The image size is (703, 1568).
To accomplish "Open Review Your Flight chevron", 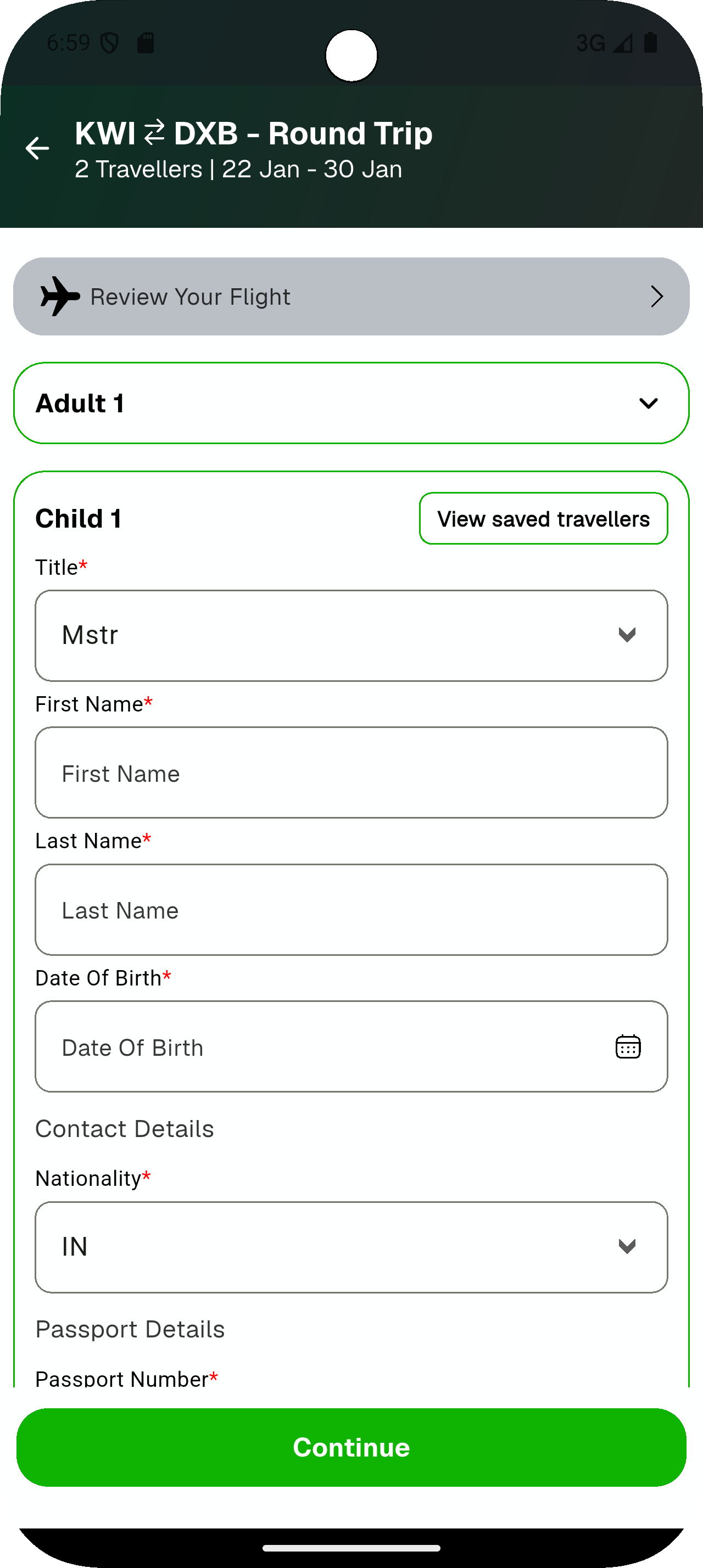I will [656, 296].
